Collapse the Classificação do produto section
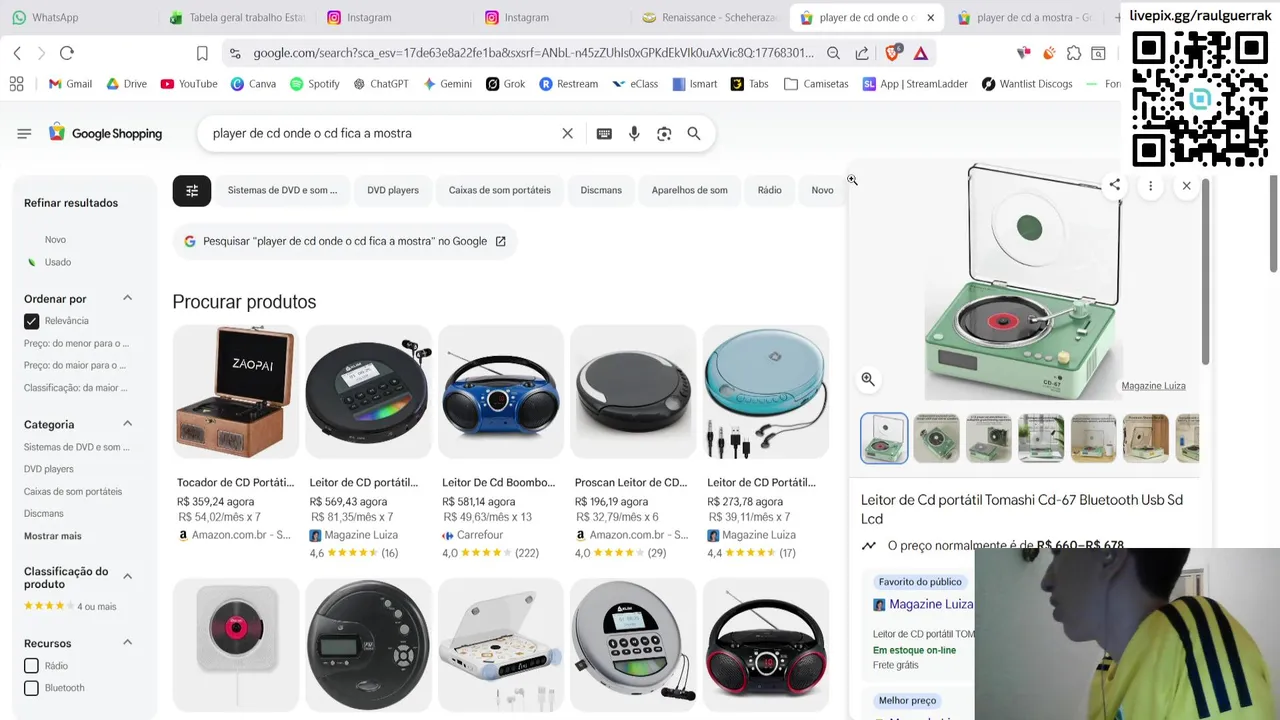 click(x=127, y=576)
